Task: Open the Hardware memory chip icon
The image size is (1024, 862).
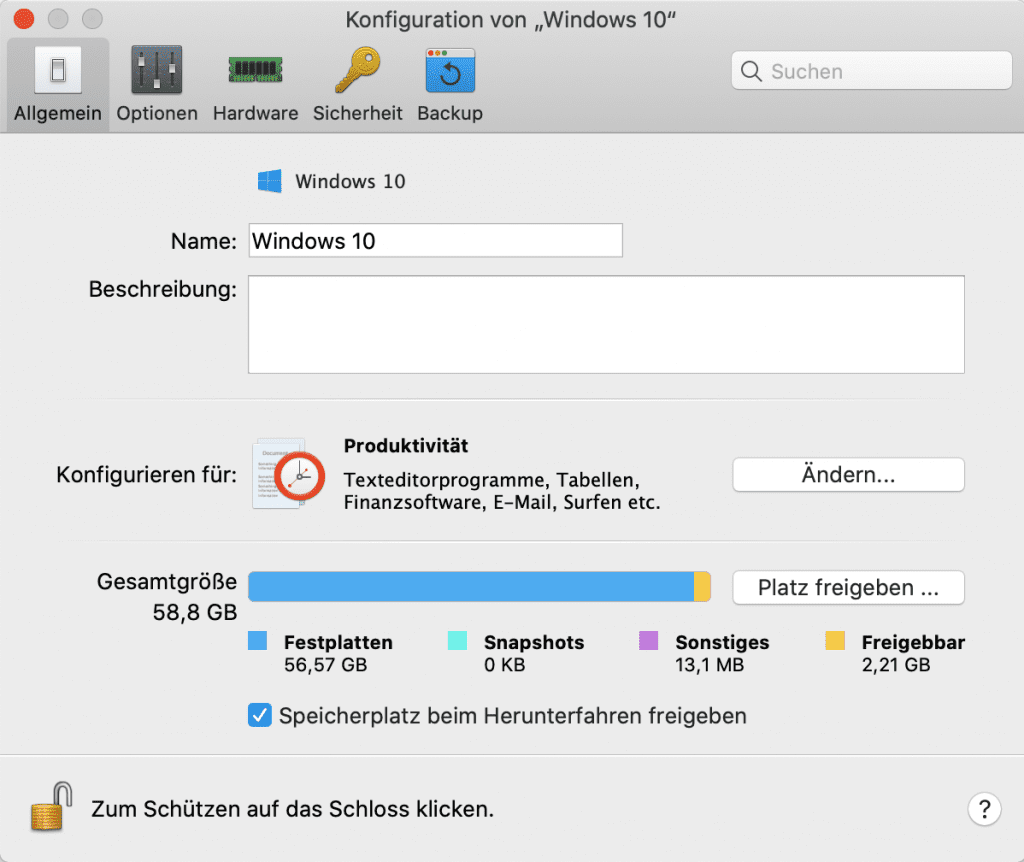Action: click(x=255, y=71)
